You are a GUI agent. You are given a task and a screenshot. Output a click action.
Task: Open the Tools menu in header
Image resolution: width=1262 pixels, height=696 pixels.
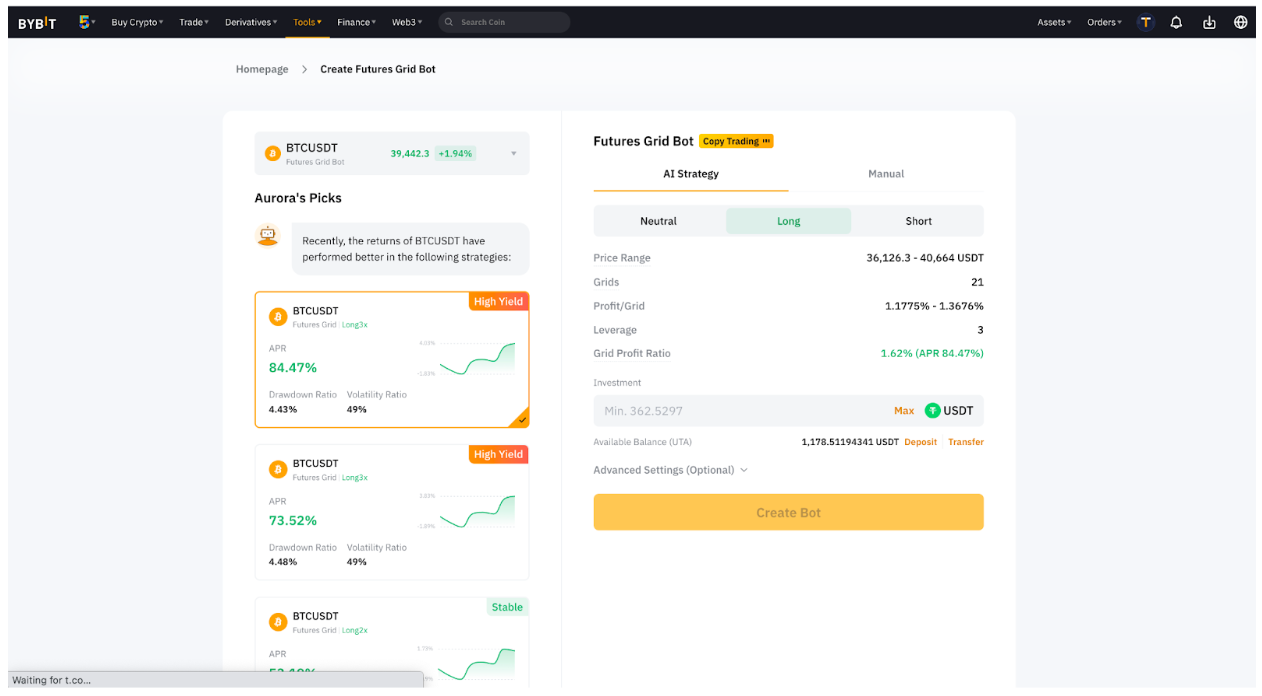(307, 22)
